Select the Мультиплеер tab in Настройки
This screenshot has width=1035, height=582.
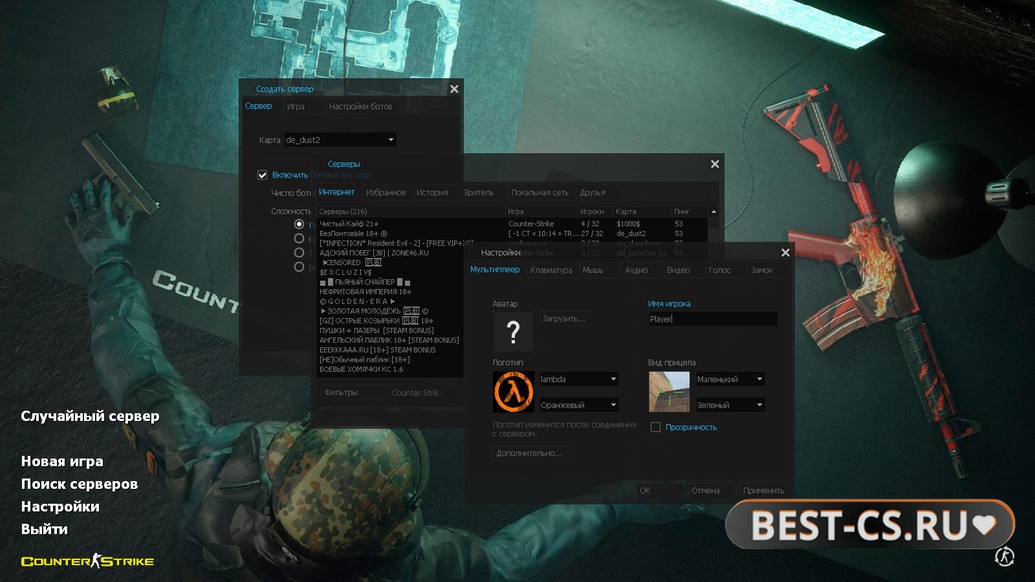[x=495, y=269]
